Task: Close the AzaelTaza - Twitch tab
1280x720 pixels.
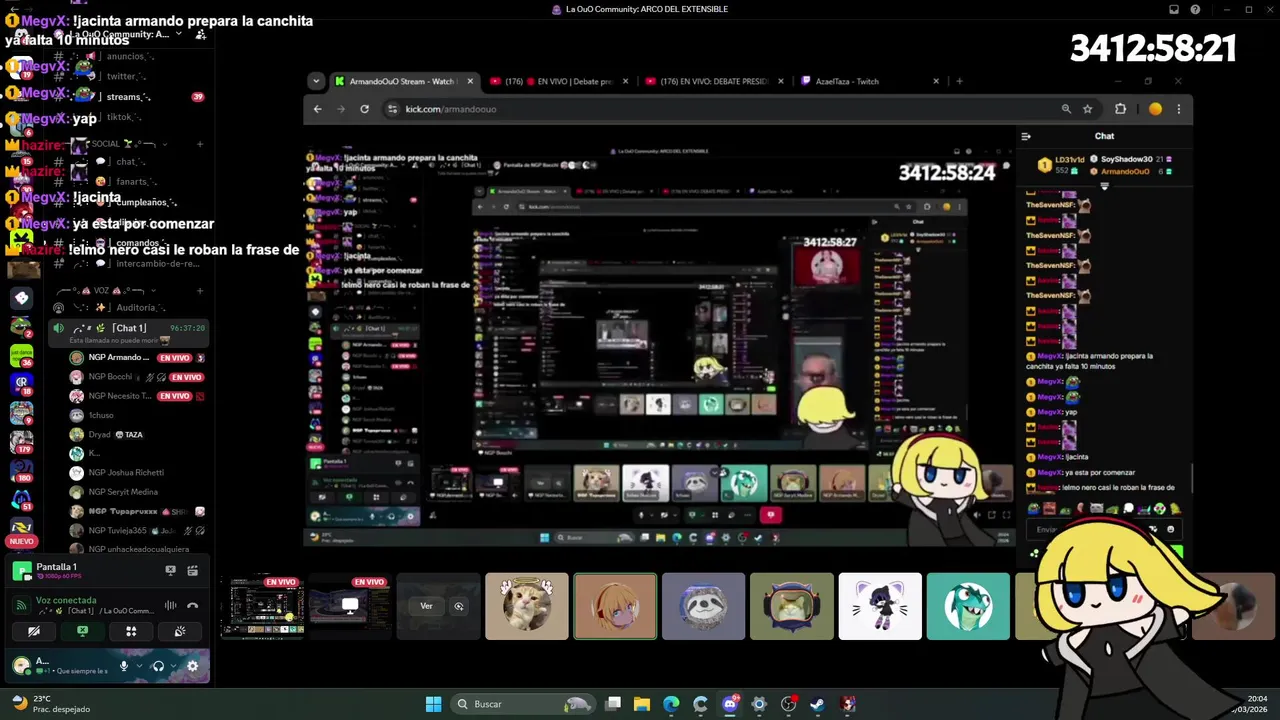Action: pyautogui.click(x=936, y=81)
